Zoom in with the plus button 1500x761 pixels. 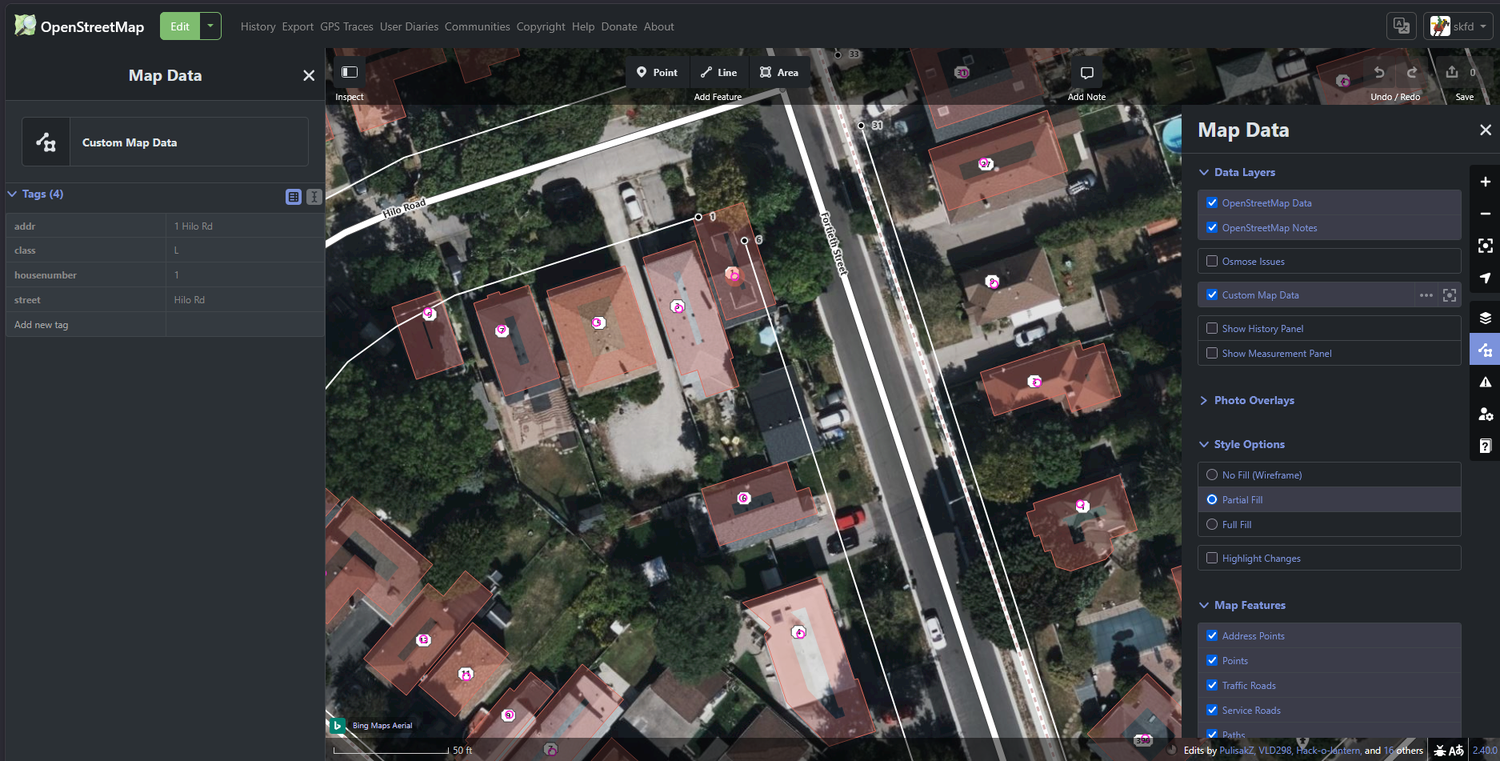click(1485, 182)
